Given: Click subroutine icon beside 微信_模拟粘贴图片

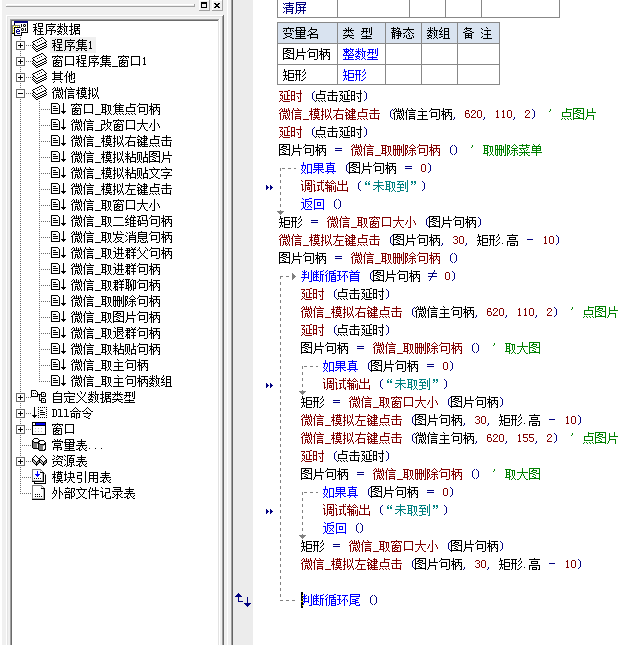Looking at the screenshot, I should pos(58,157).
